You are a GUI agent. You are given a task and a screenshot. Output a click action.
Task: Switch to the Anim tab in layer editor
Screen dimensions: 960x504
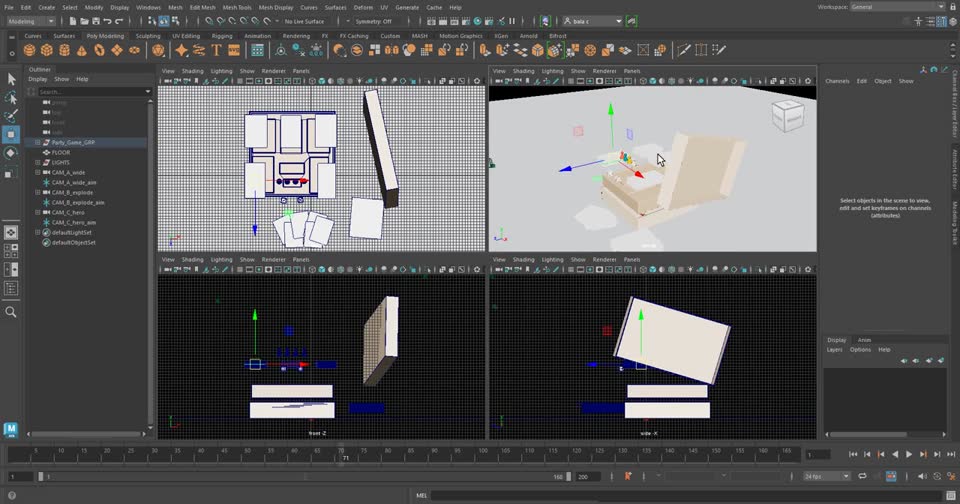point(864,340)
